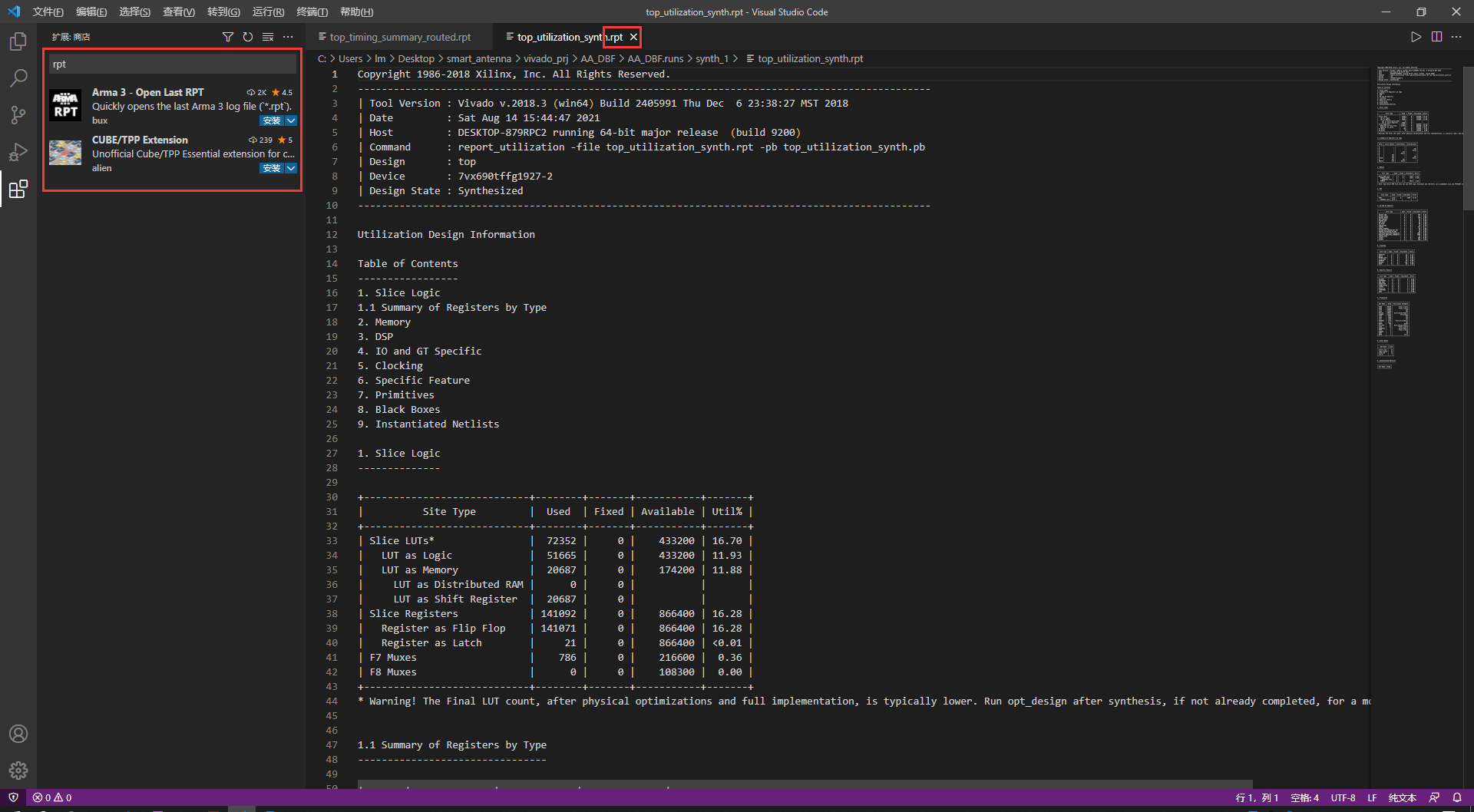Open the Manage gear icon

[x=18, y=771]
